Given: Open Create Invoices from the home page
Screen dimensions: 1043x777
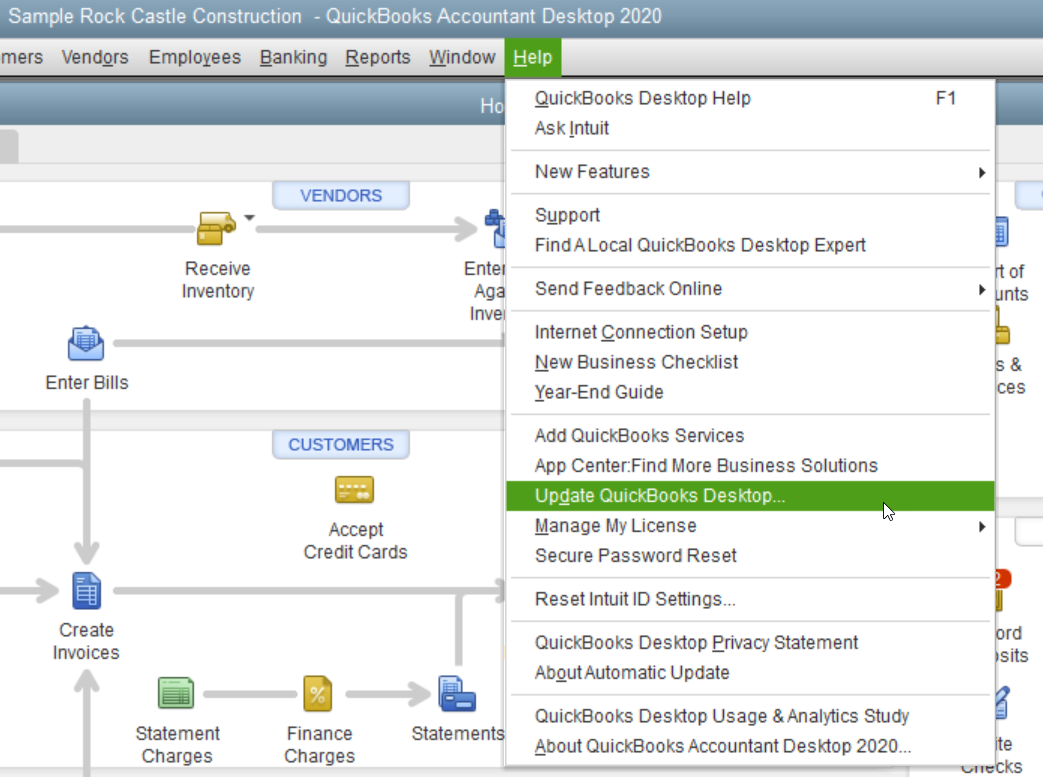Looking at the screenshot, I should coord(86,591).
